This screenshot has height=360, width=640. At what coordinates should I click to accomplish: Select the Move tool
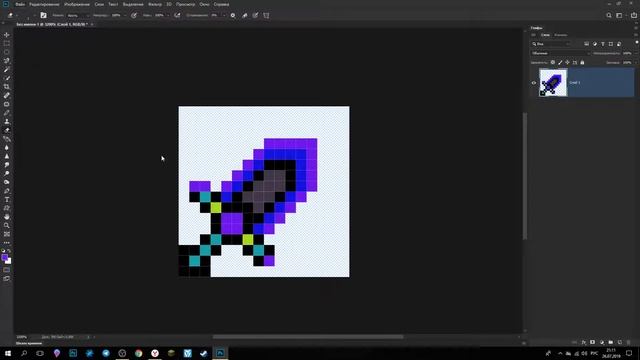7,35
